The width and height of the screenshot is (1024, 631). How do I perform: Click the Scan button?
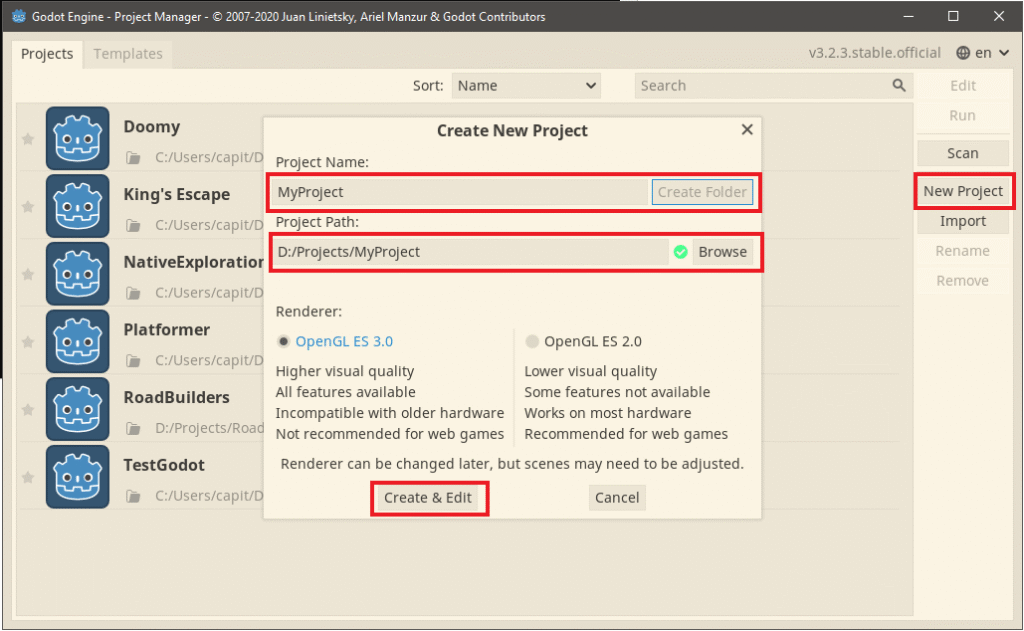tap(963, 153)
